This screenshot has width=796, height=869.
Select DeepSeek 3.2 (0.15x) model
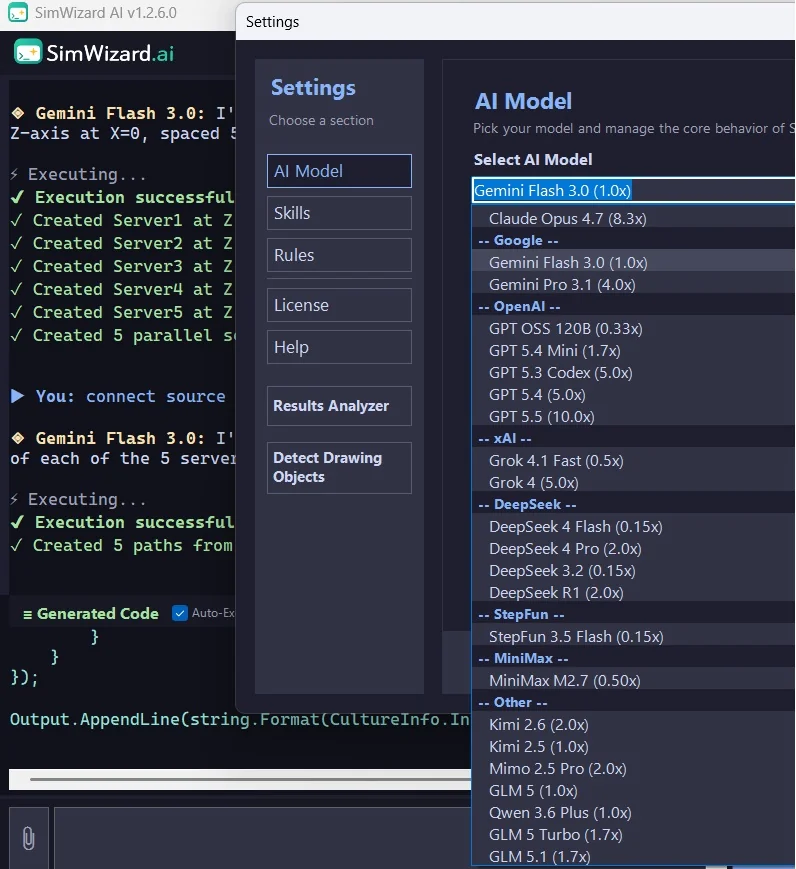click(x=634, y=570)
